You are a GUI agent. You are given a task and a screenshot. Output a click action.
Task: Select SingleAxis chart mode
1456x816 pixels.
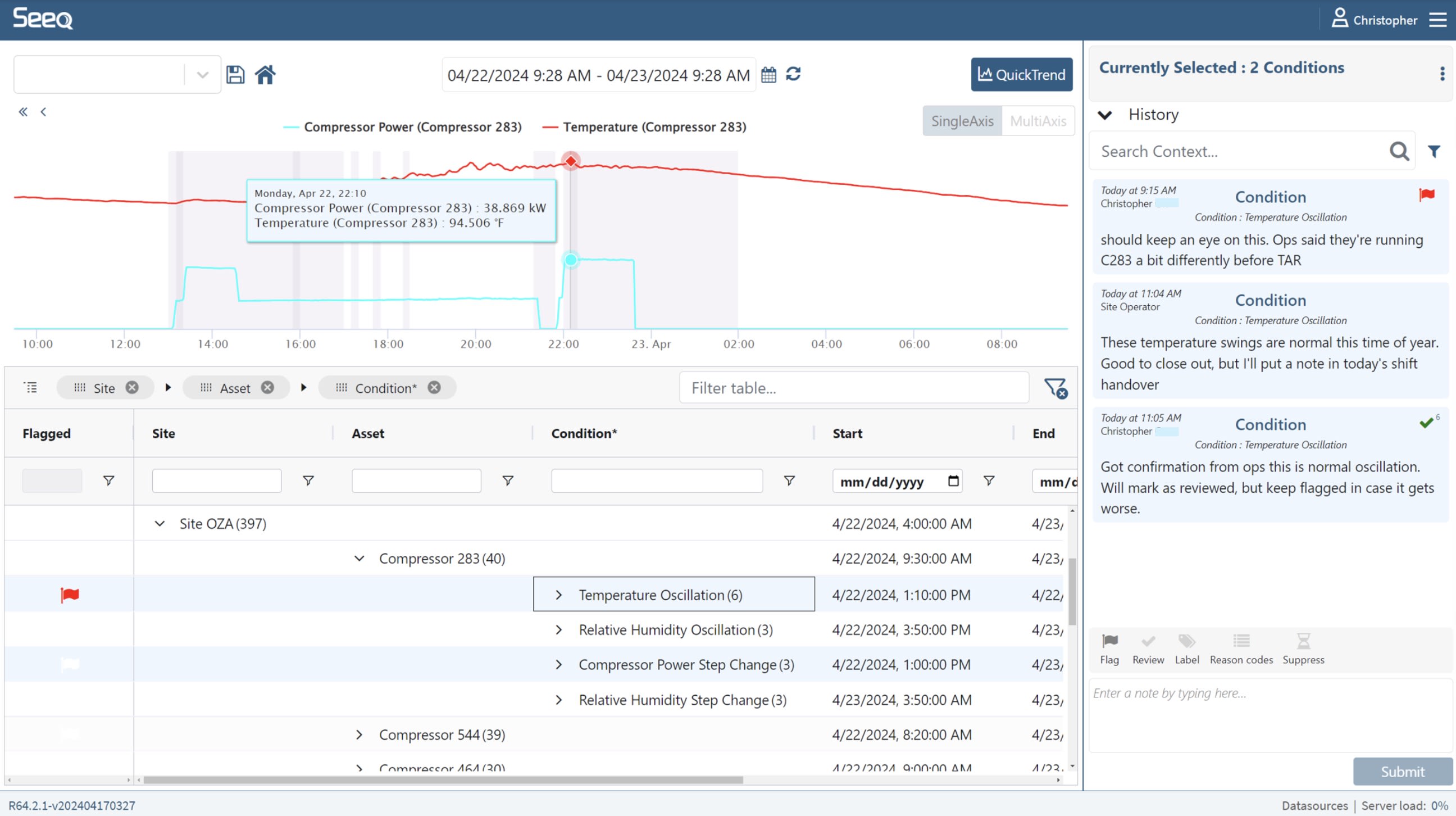coord(962,121)
